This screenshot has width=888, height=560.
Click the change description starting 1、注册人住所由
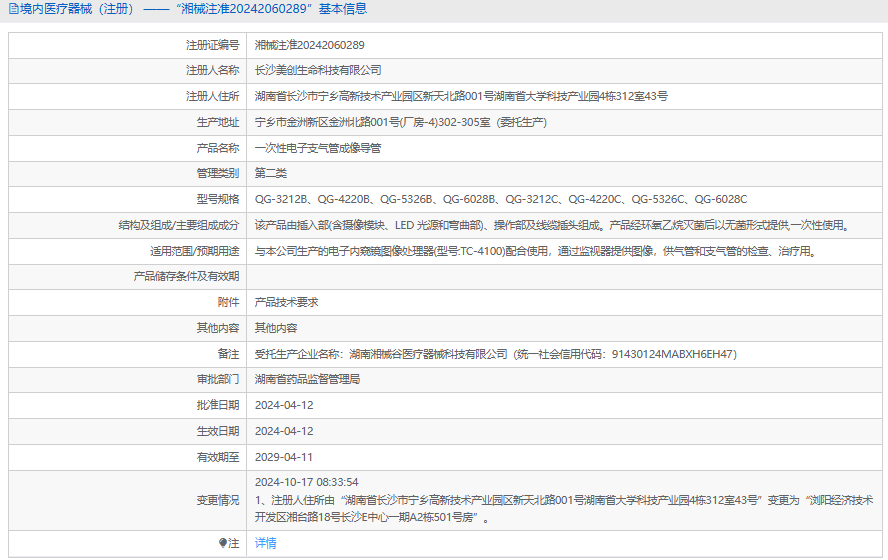pyautogui.click(x=564, y=509)
